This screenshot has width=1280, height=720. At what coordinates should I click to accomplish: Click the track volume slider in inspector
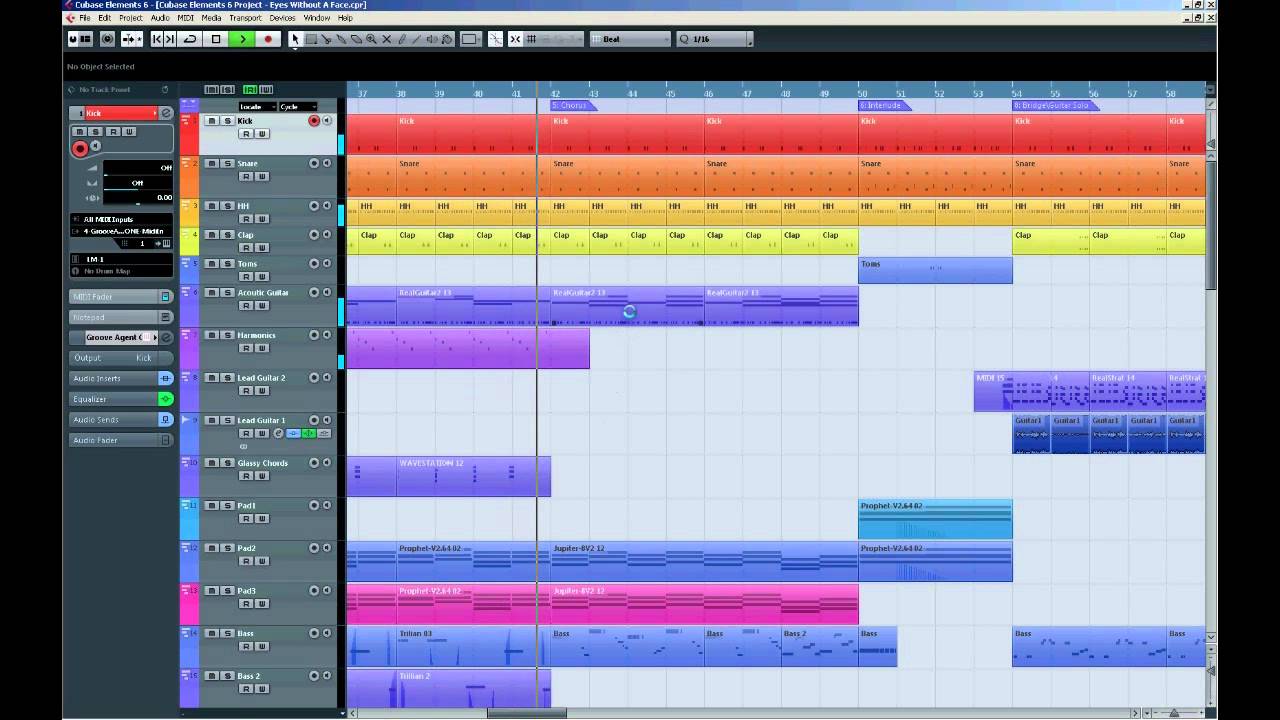[138, 167]
